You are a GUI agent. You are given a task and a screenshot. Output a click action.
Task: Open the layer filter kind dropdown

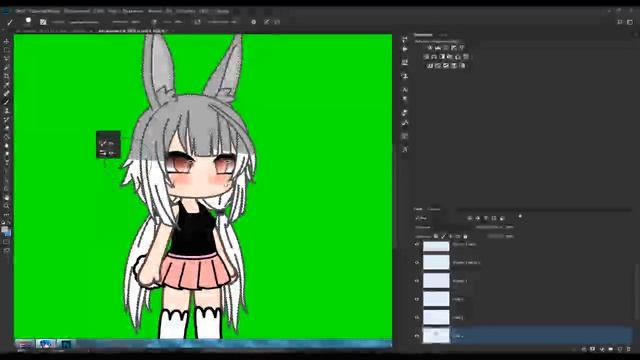click(422, 218)
